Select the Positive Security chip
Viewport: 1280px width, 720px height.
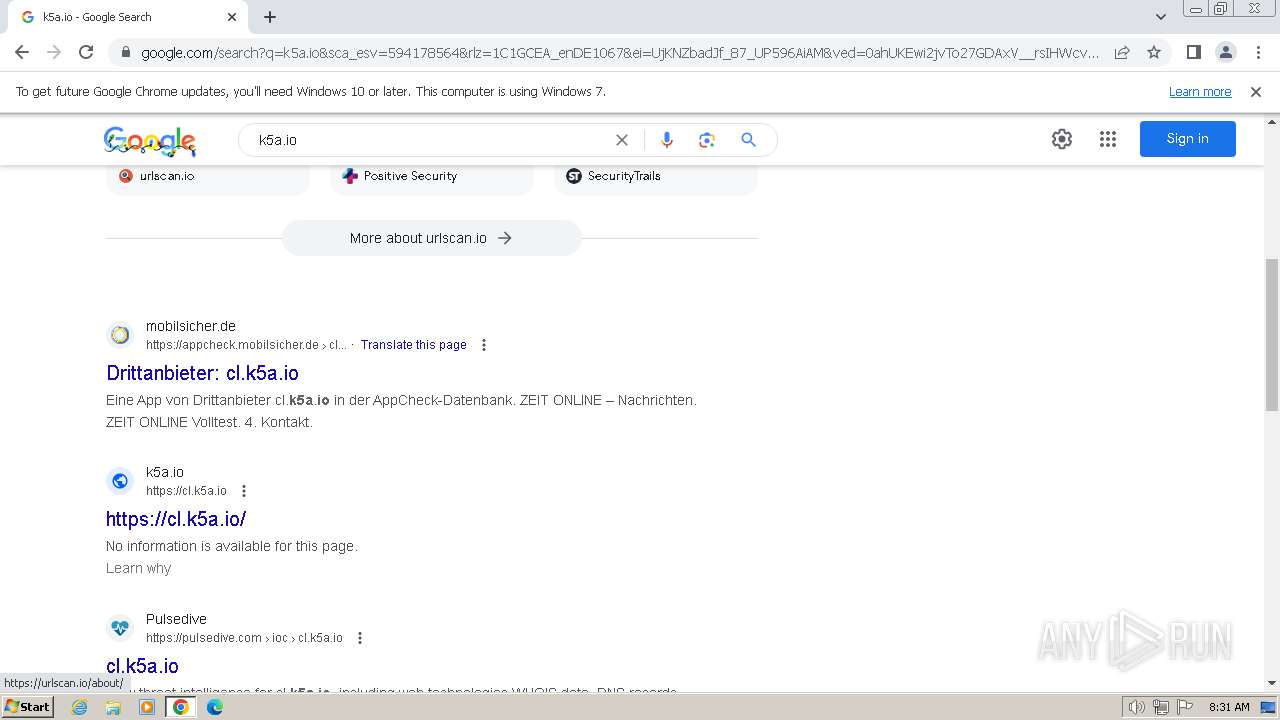[x=432, y=176]
